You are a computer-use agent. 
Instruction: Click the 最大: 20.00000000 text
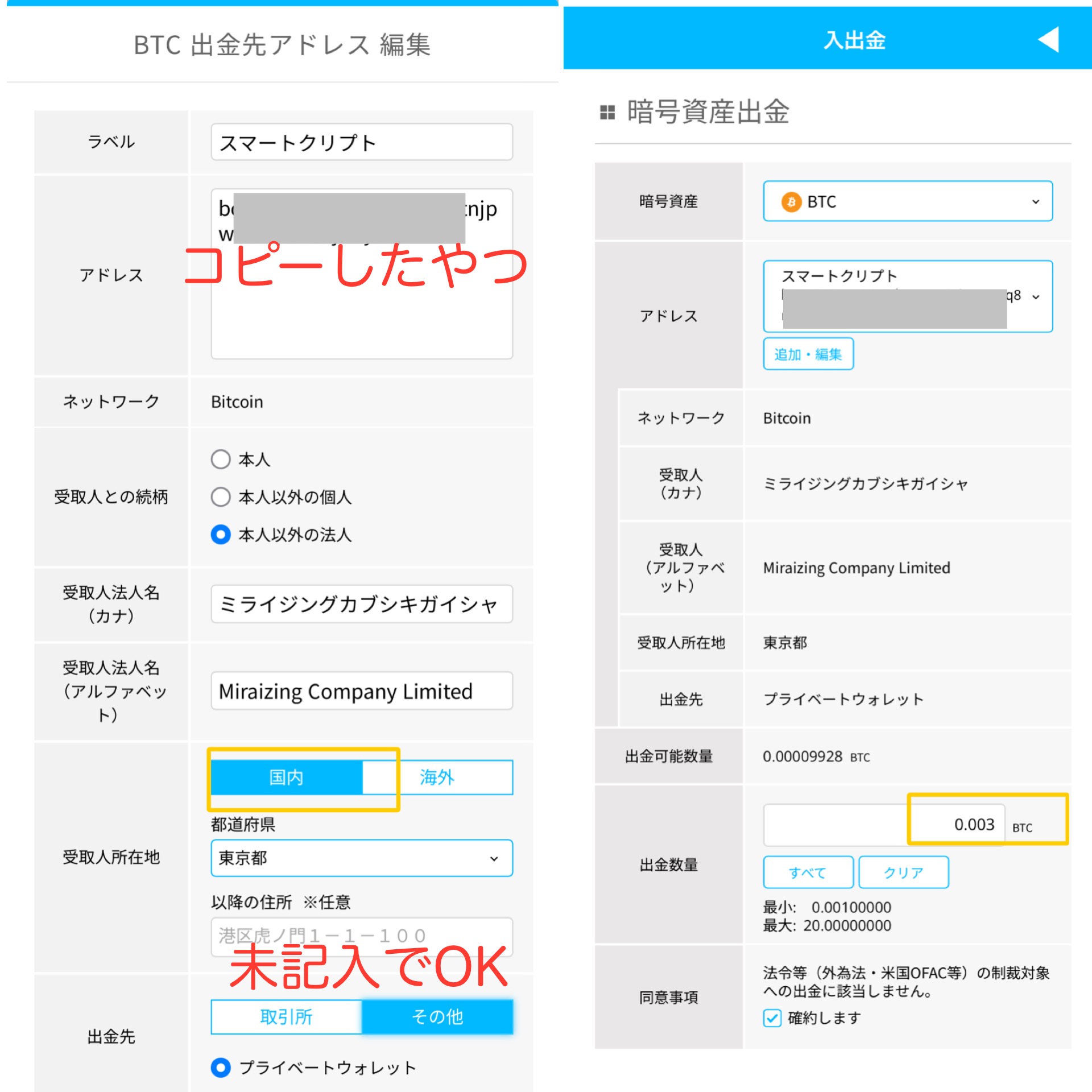827,925
